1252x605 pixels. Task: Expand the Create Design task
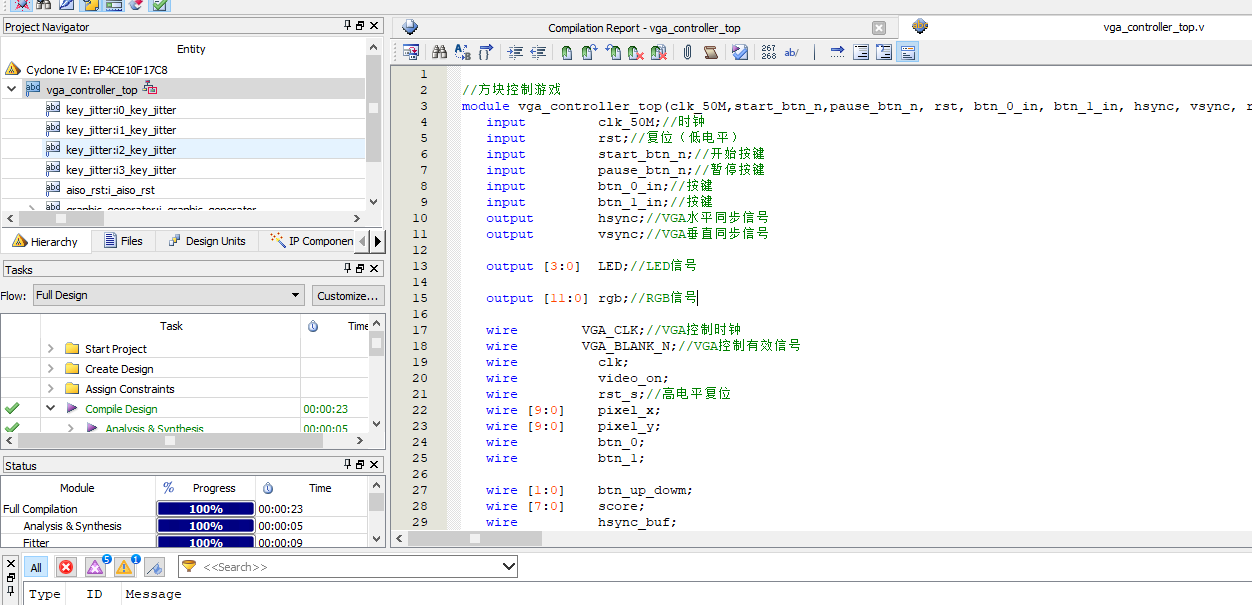(51, 368)
